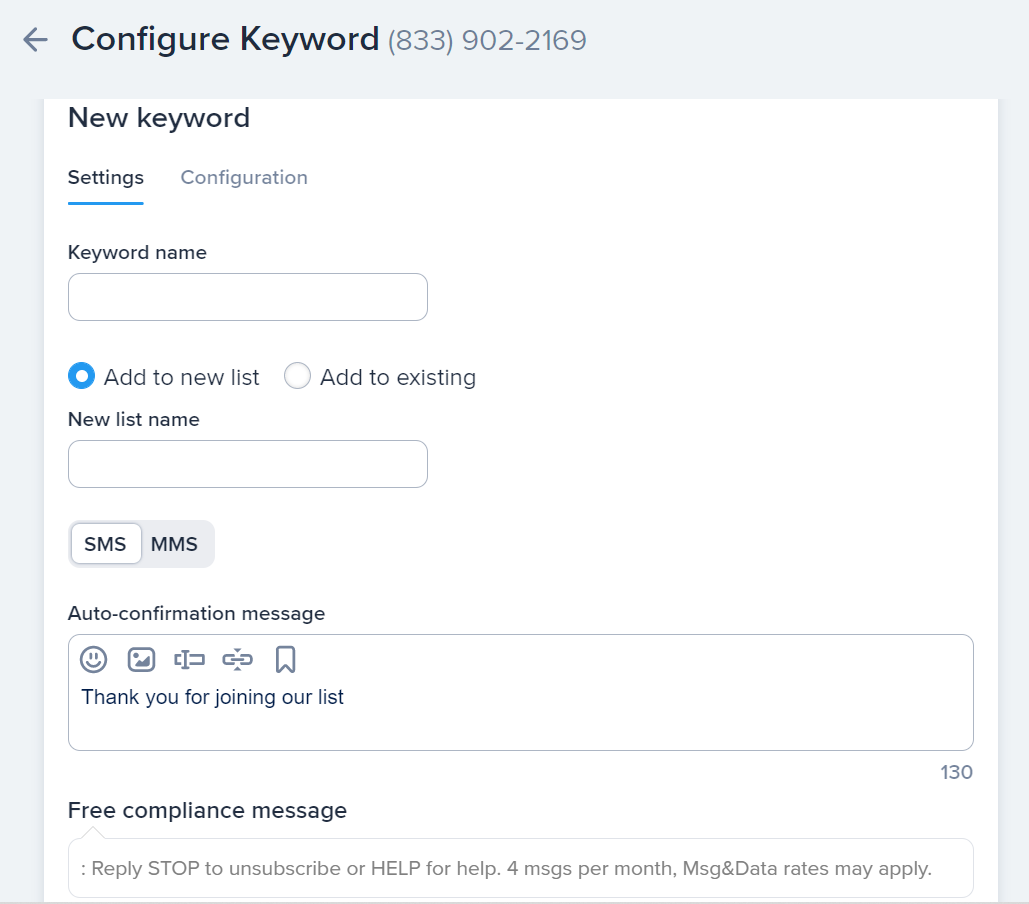Choose Add to existing instead
Image resolution: width=1029 pixels, height=904 pixels.
click(297, 375)
